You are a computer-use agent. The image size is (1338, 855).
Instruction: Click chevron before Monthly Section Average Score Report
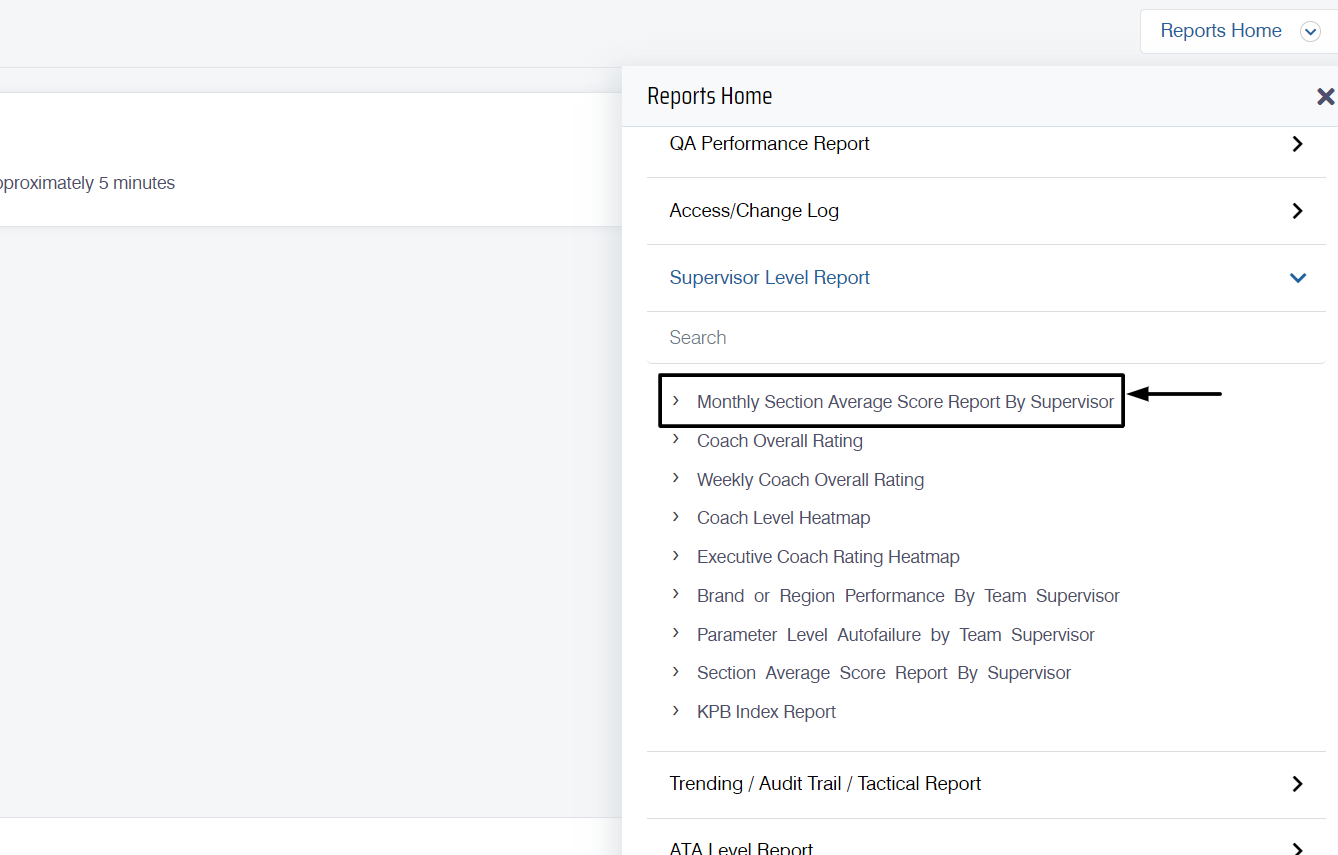pos(676,401)
